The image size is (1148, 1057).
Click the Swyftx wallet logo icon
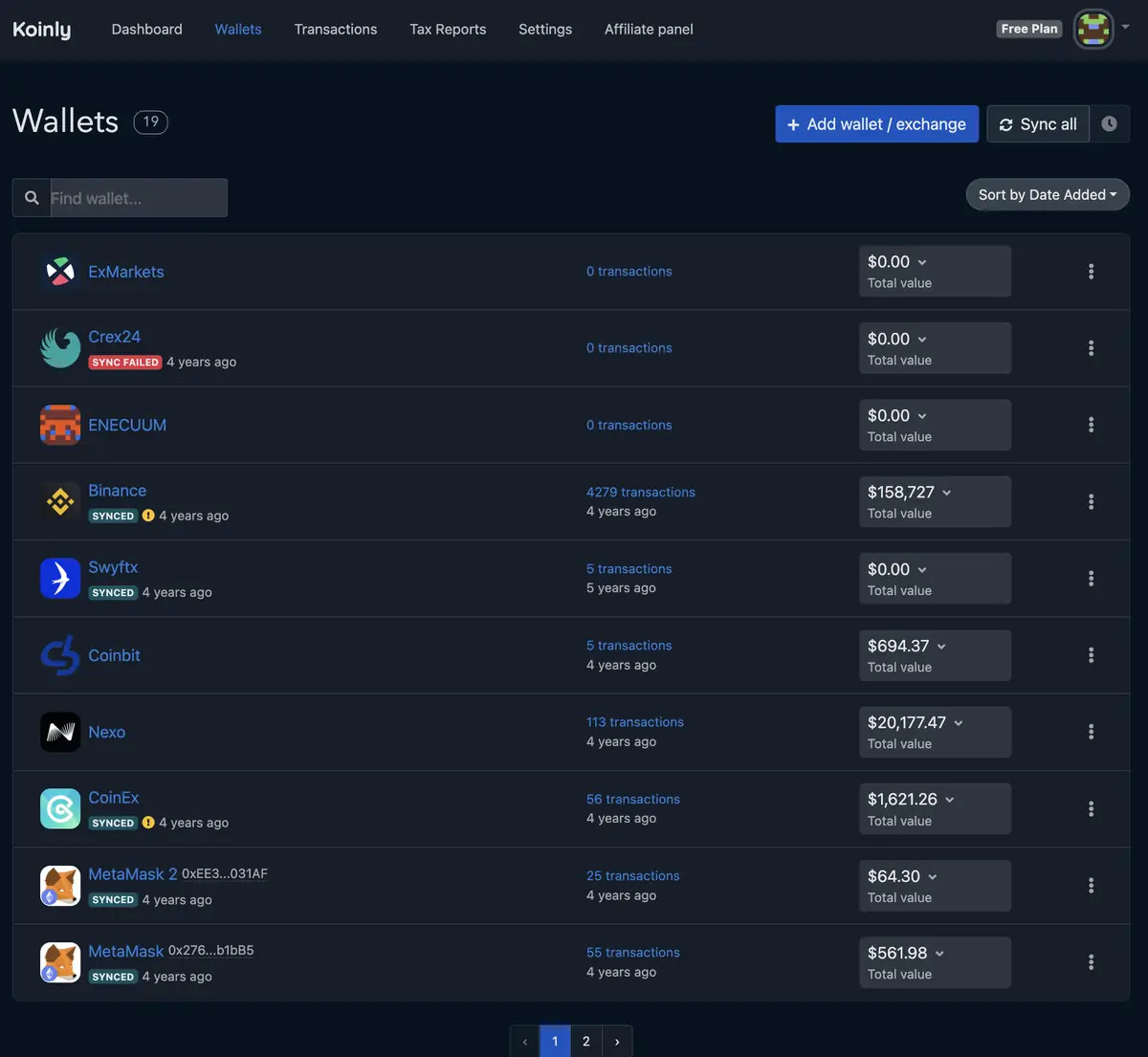[60, 579]
